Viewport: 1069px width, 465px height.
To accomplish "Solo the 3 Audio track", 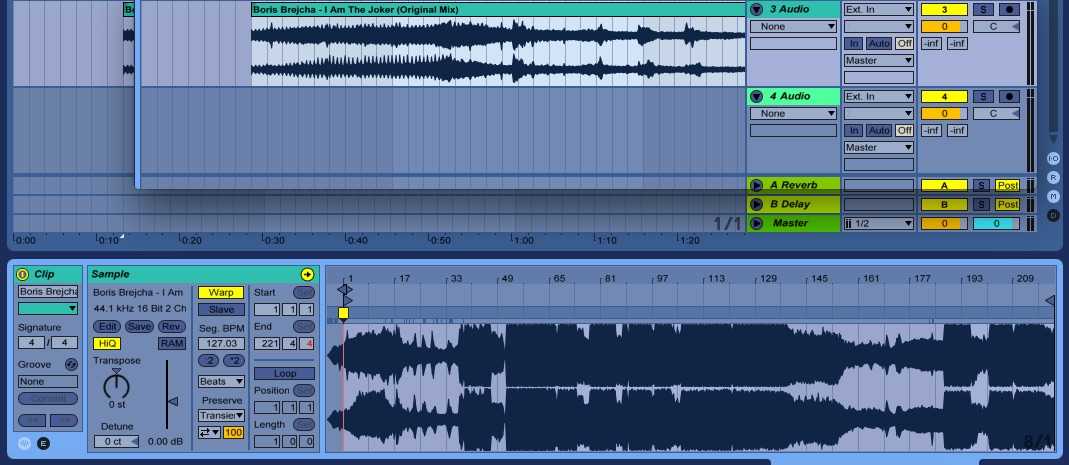I will 982,10.
